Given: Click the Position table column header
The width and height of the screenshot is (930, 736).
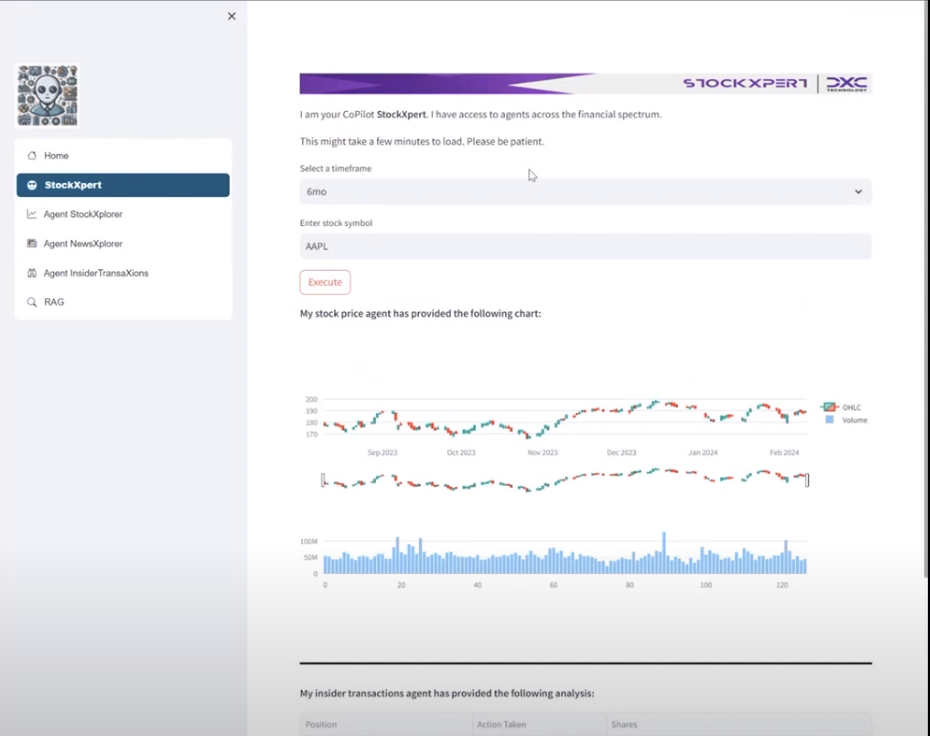Looking at the screenshot, I should click(x=386, y=724).
